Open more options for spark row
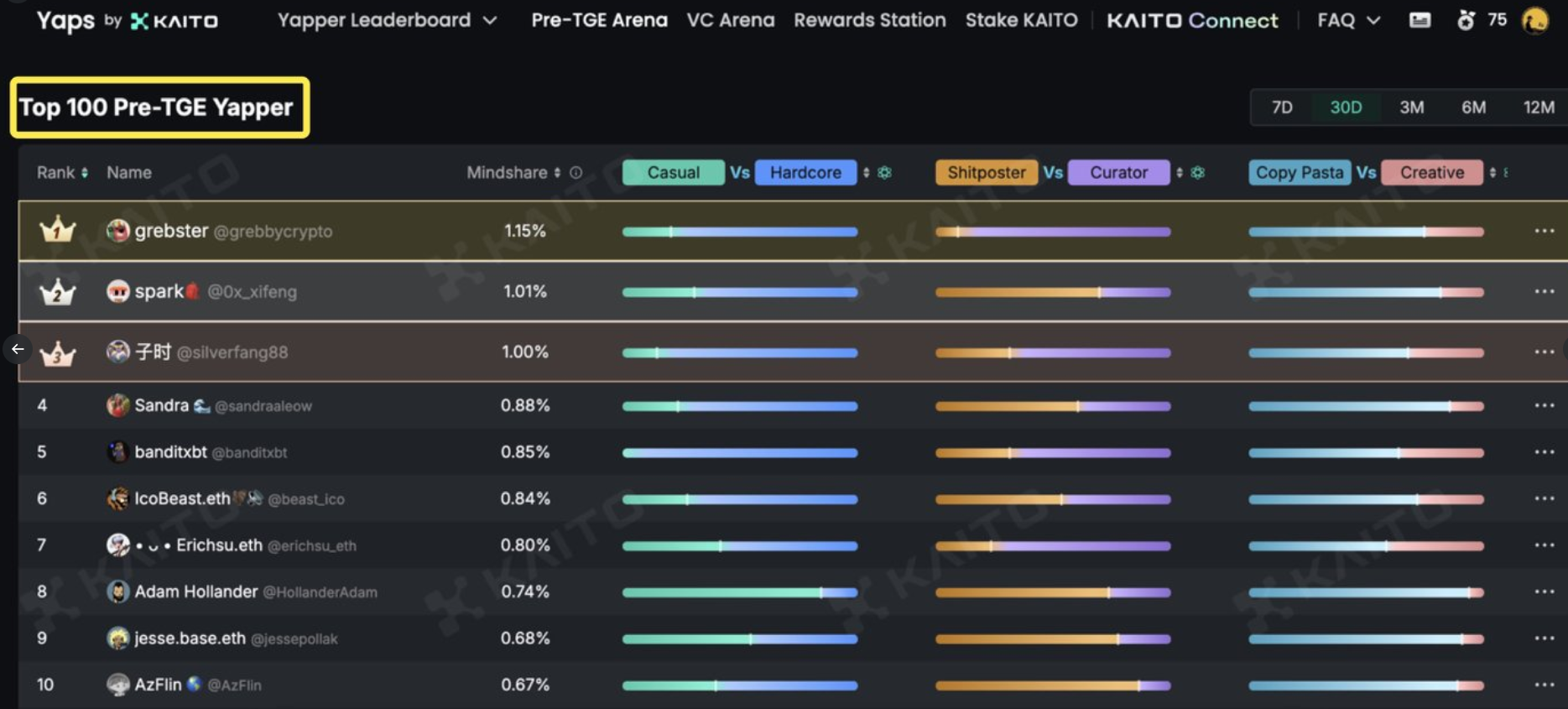The width and height of the screenshot is (1568, 709). click(x=1545, y=291)
